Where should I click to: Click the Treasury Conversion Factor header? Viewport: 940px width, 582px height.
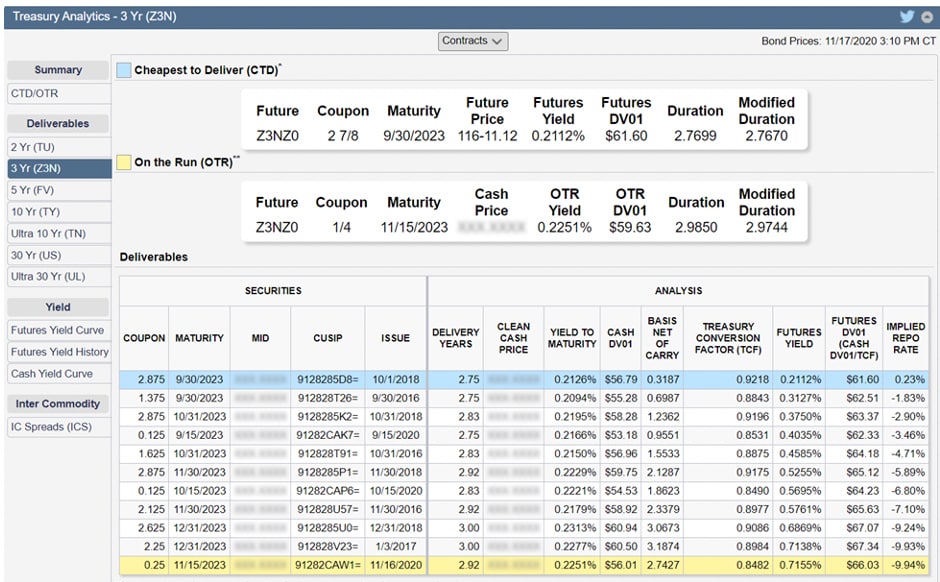(x=729, y=338)
